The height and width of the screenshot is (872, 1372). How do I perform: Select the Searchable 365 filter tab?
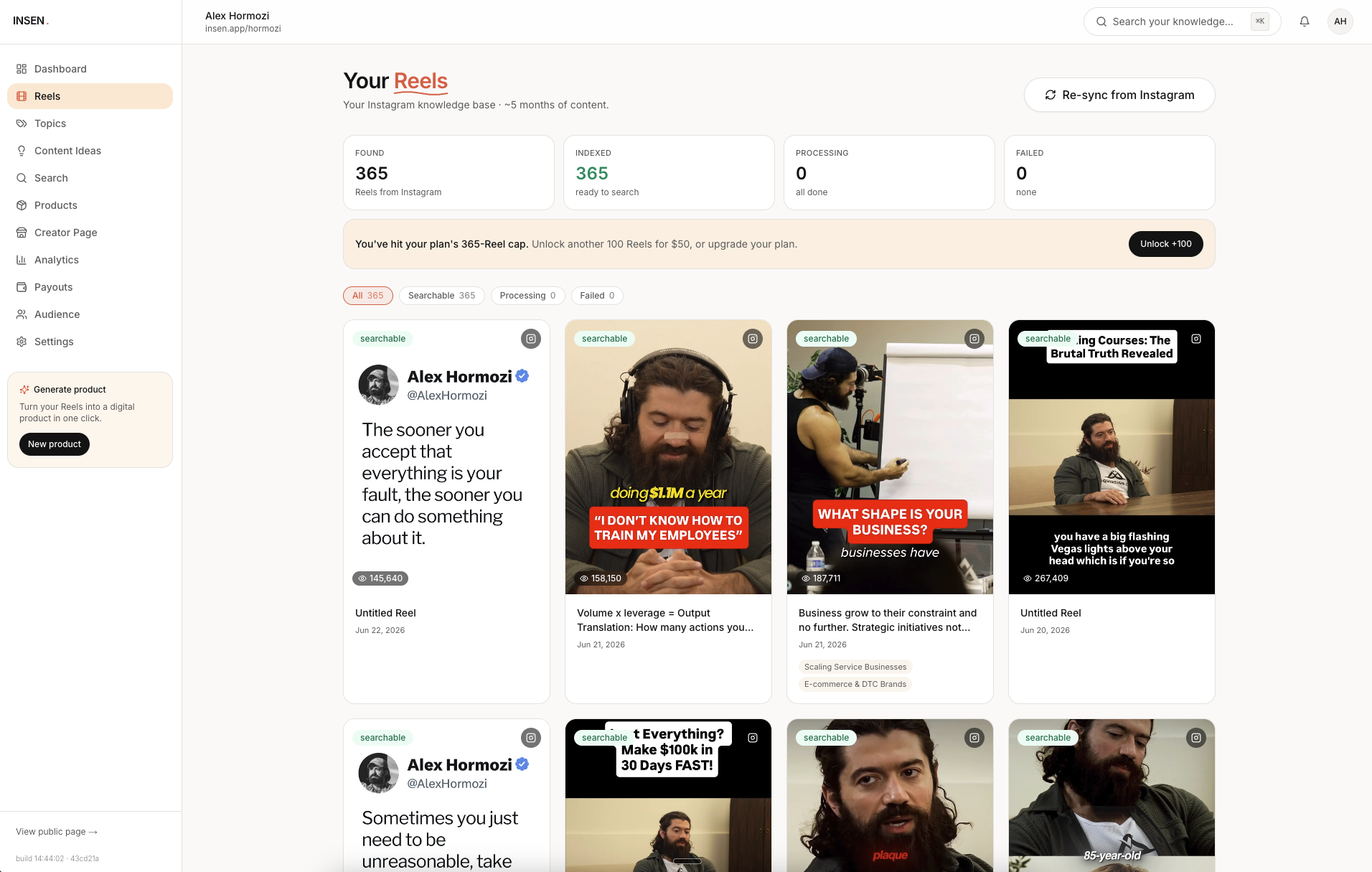point(442,296)
